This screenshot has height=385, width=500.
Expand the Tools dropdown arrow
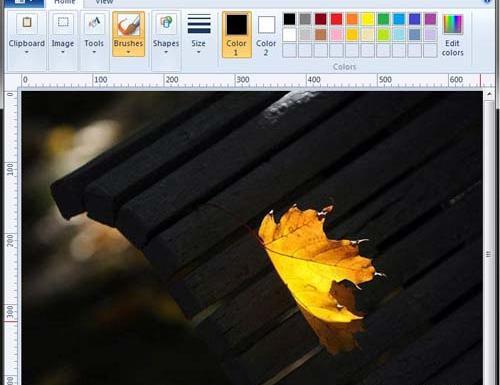pos(94,52)
